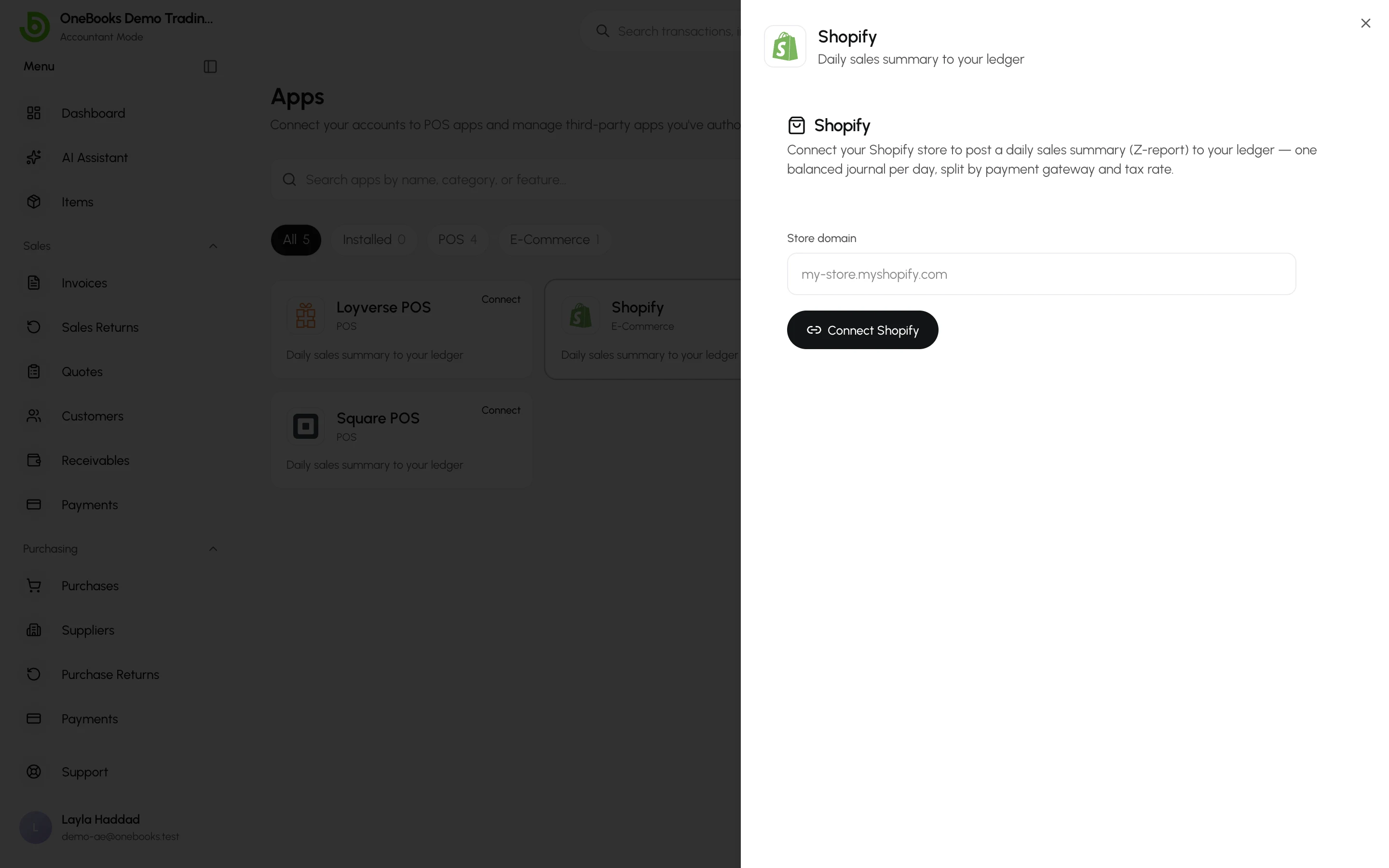Click the Accountant Mode label
Screen dimensions: 1389x868
102,37
